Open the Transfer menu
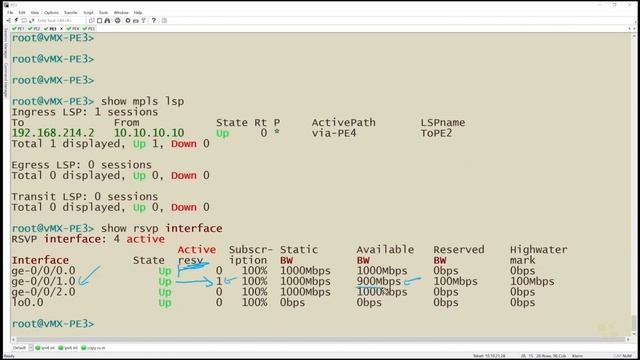640x360 pixels. point(71,13)
